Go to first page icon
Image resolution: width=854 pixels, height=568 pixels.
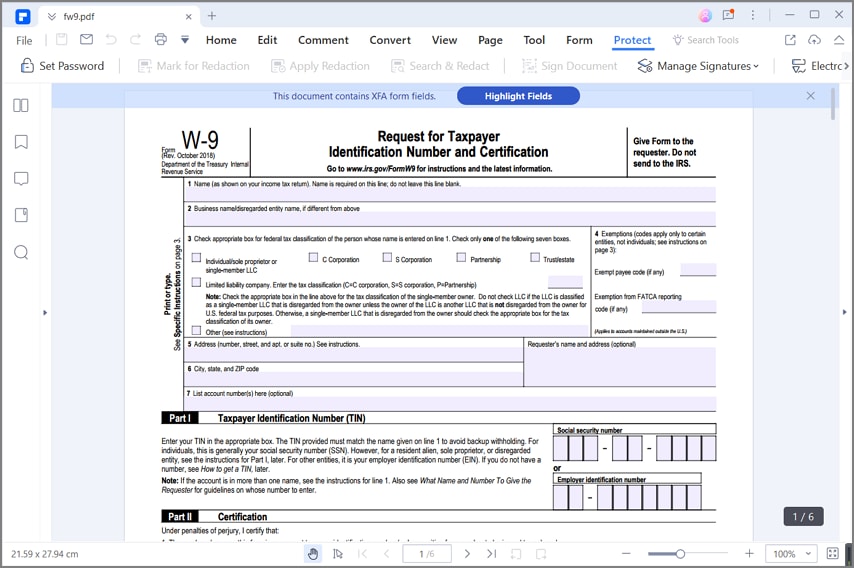362,554
